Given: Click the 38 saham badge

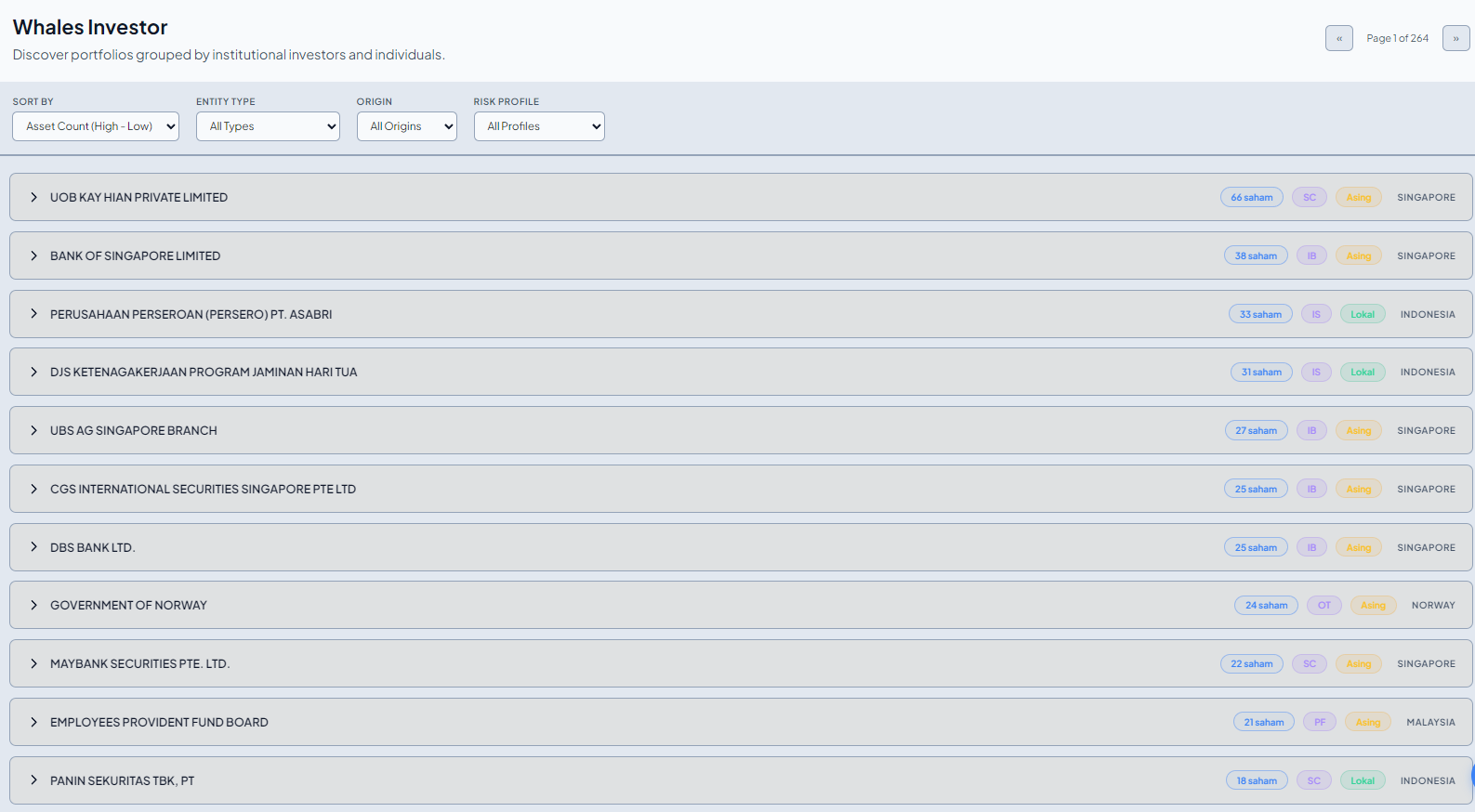Looking at the screenshot, I should click(x=1256, y=255).
